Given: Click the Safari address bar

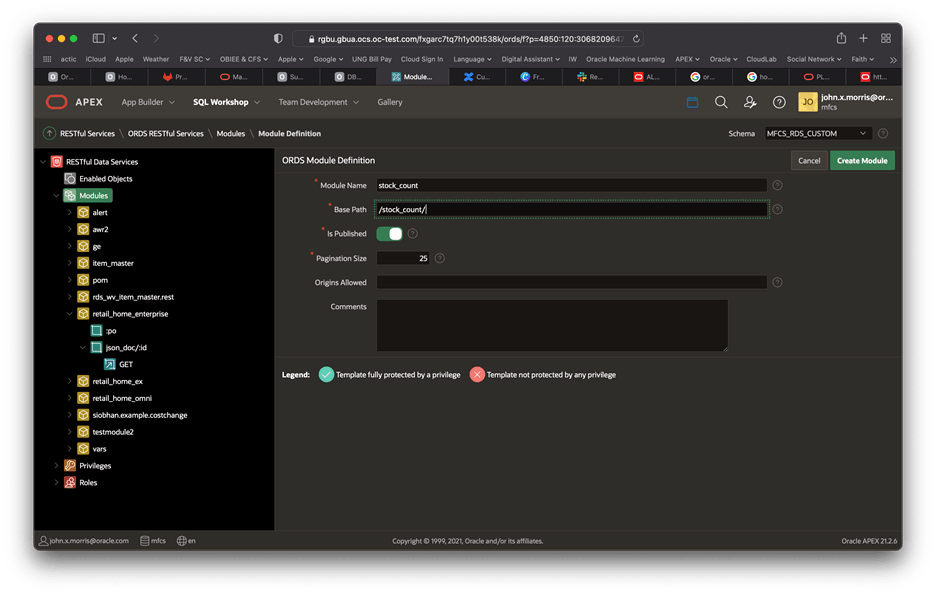Looking at the screenshot, I should [x=467, y=39].
